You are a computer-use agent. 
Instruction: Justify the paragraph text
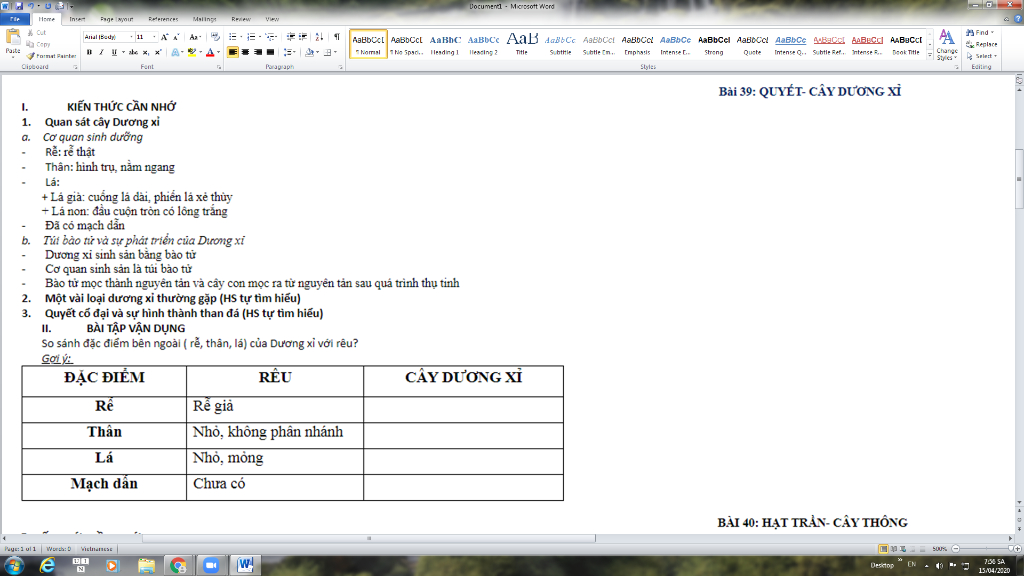pyautogui.click(x=270, y=52)
